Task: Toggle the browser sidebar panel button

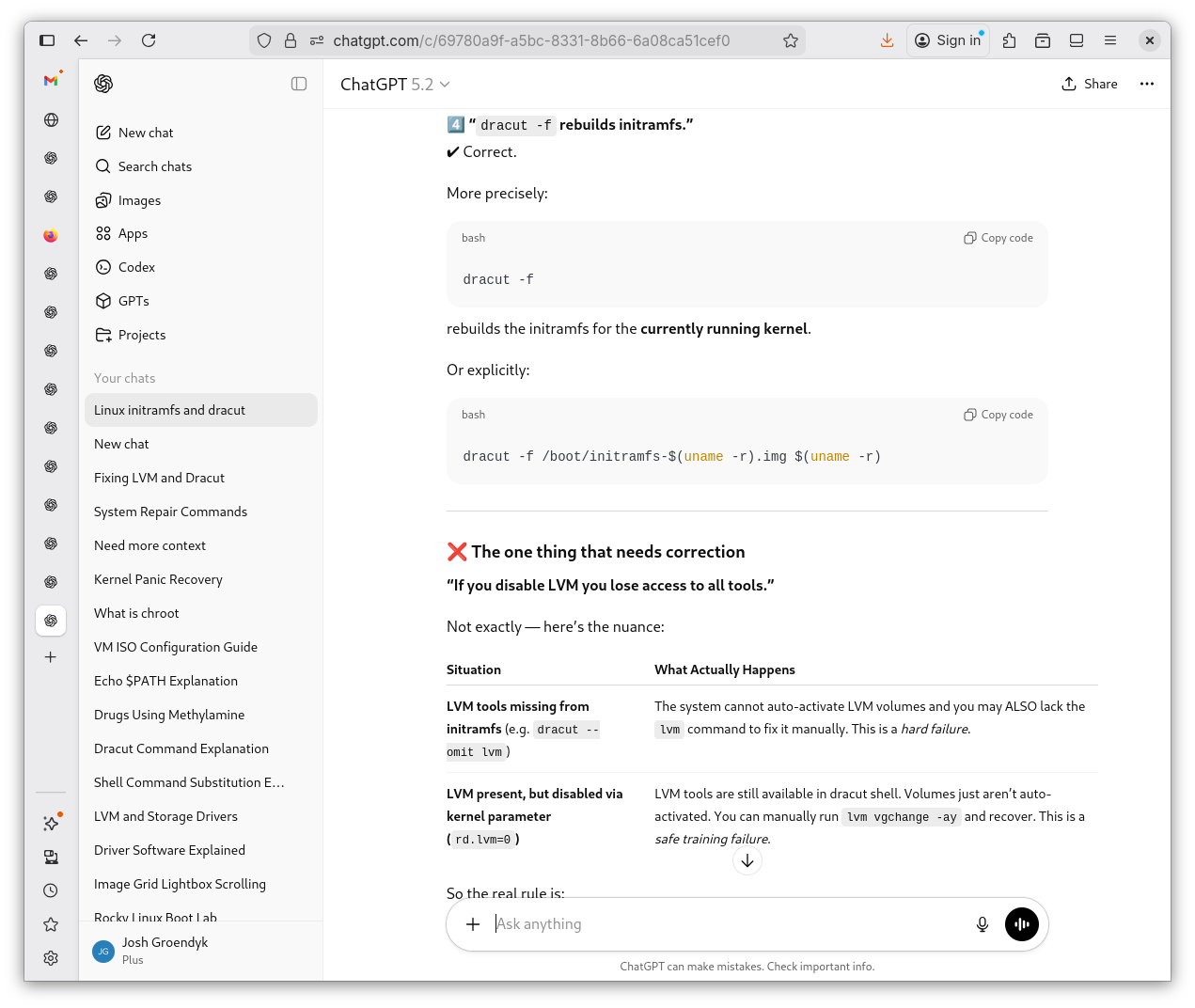Action: click(x=47, y=40)
